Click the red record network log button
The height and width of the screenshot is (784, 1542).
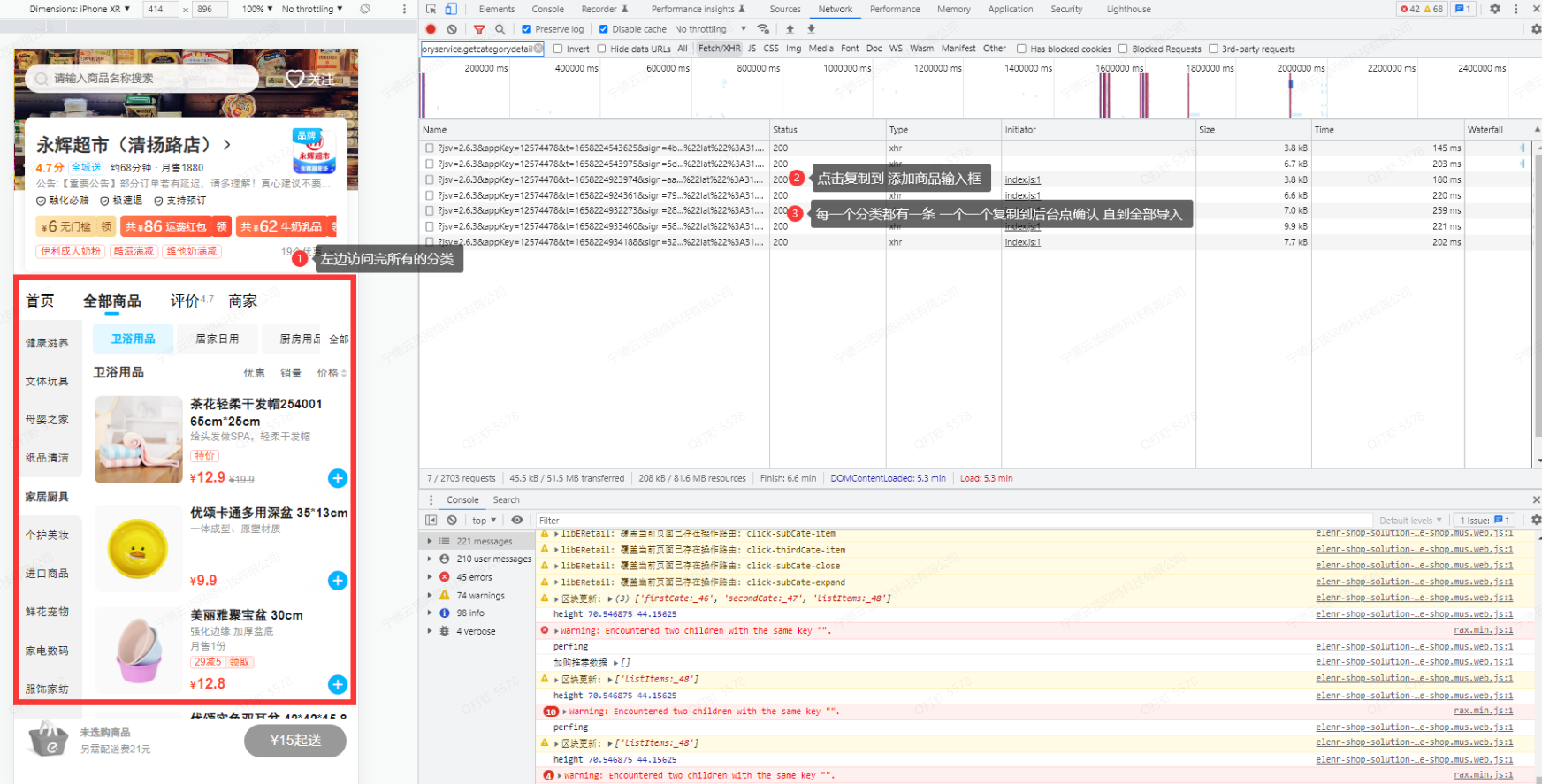(x=431, y=29)
